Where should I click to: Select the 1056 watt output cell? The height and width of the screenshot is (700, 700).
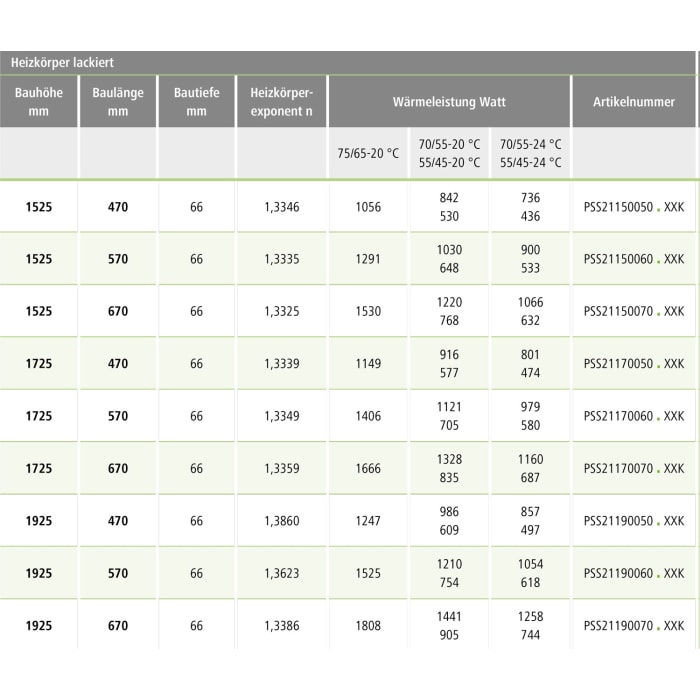tap(368, 207)
